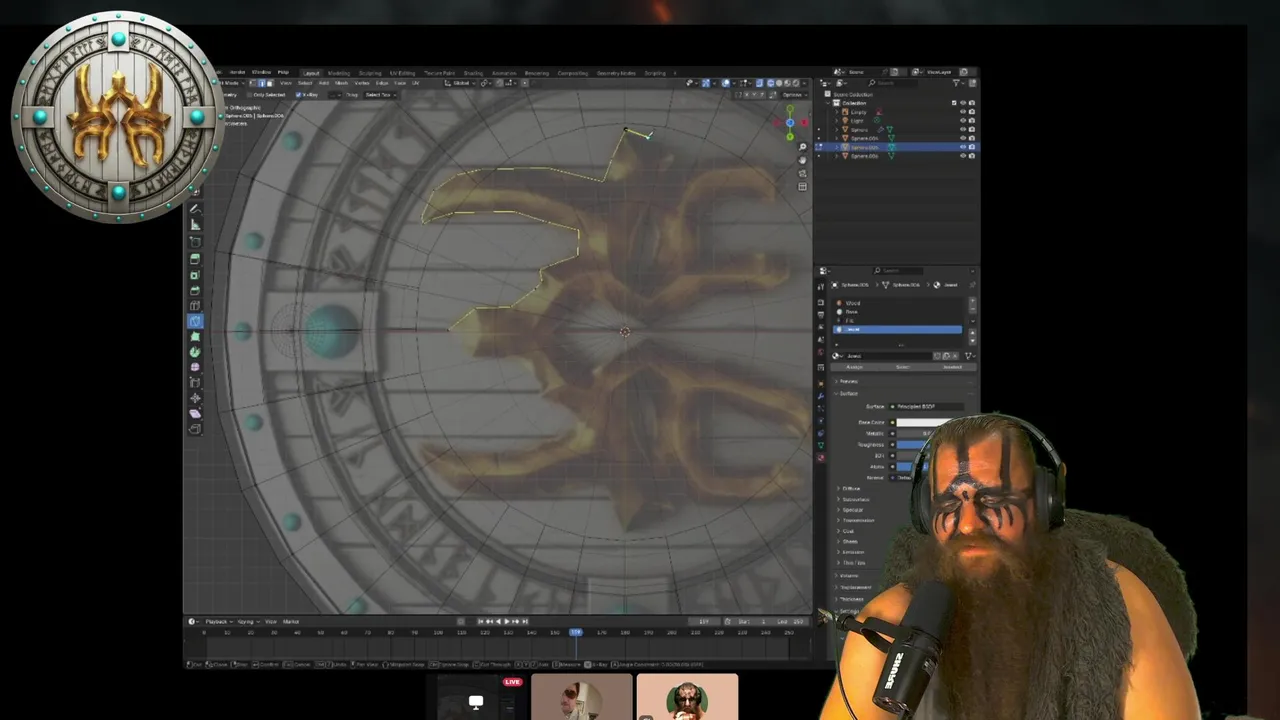Click the viewport pan hand gizmo
Viewport: 1280px width, 720px height.
click(x=802, y=160)
